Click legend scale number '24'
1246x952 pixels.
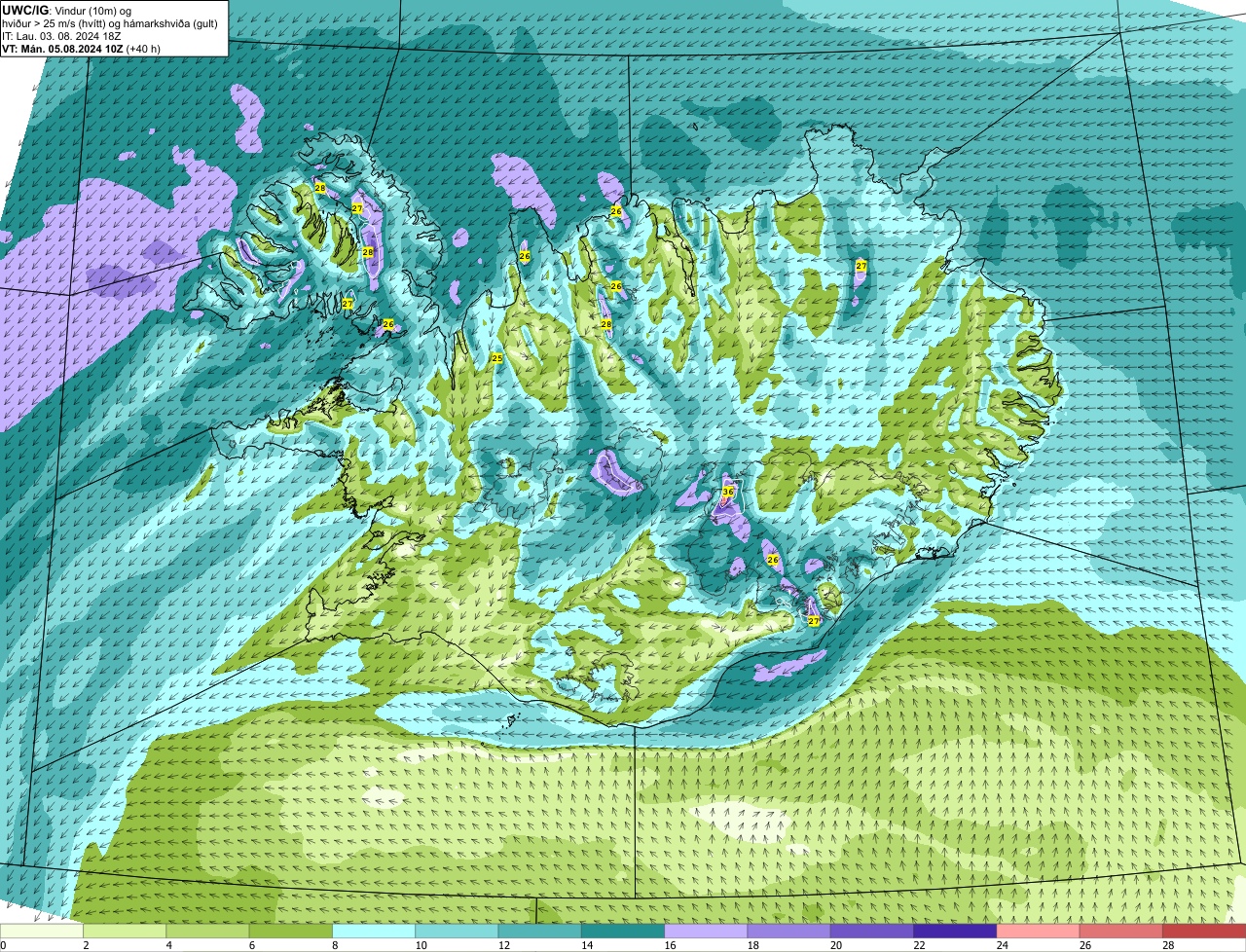(x=1003, y=945)
